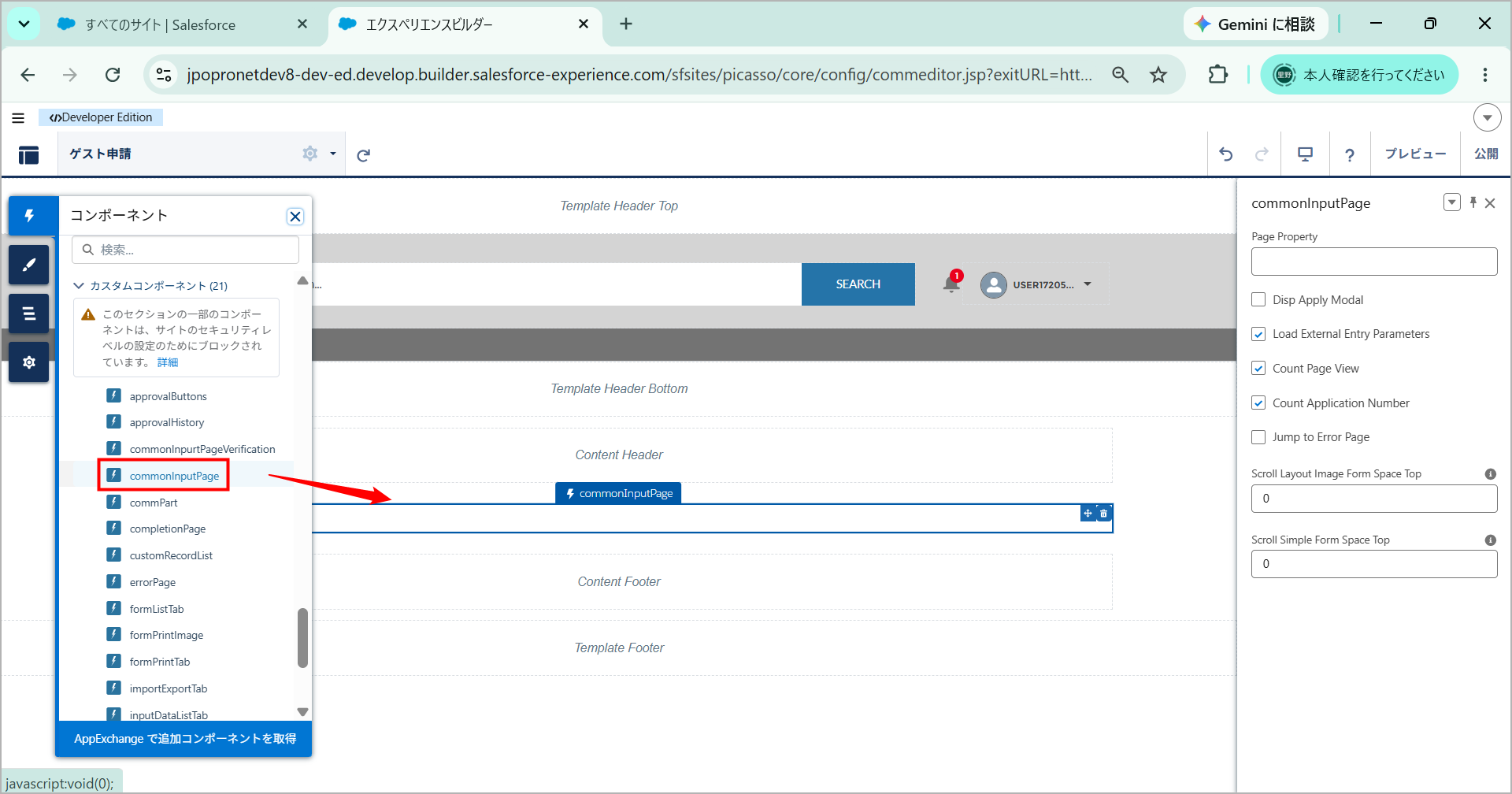1512x794 pixels.
Task: Open the Help question mark icon
Action: coord(1350,155)
